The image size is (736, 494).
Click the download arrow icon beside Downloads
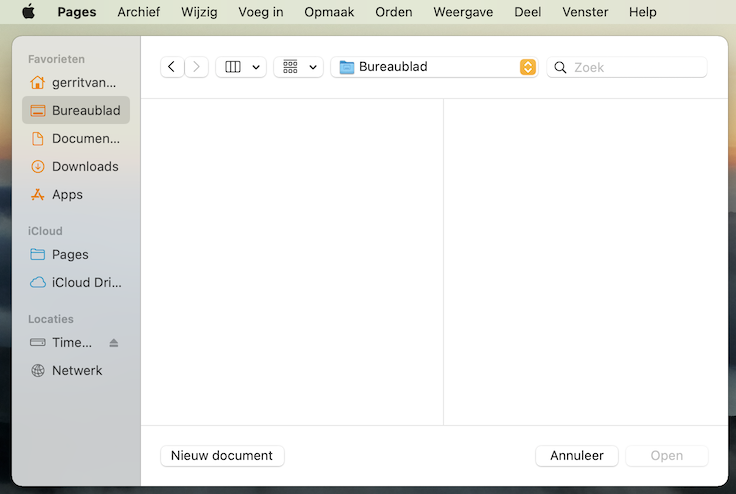(38, 166)
